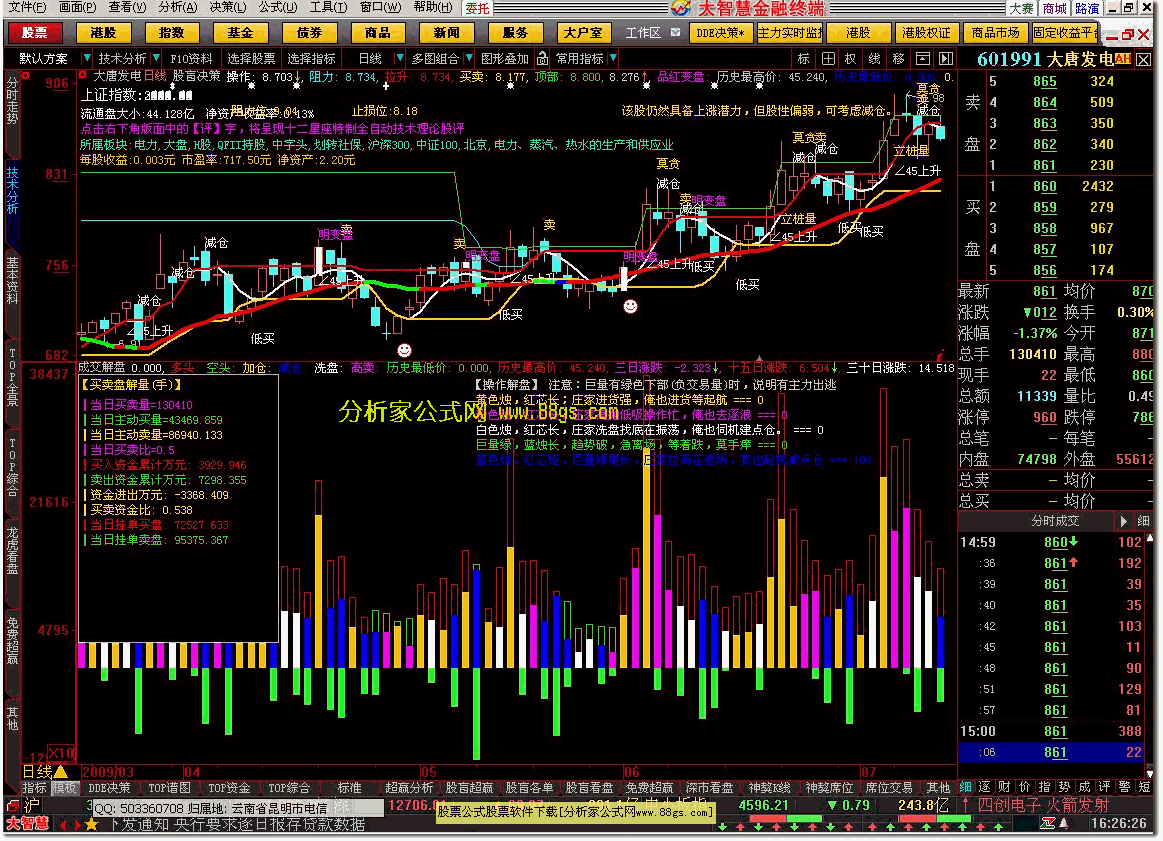Click the 大赛 link at top right

coord(1021,8)
